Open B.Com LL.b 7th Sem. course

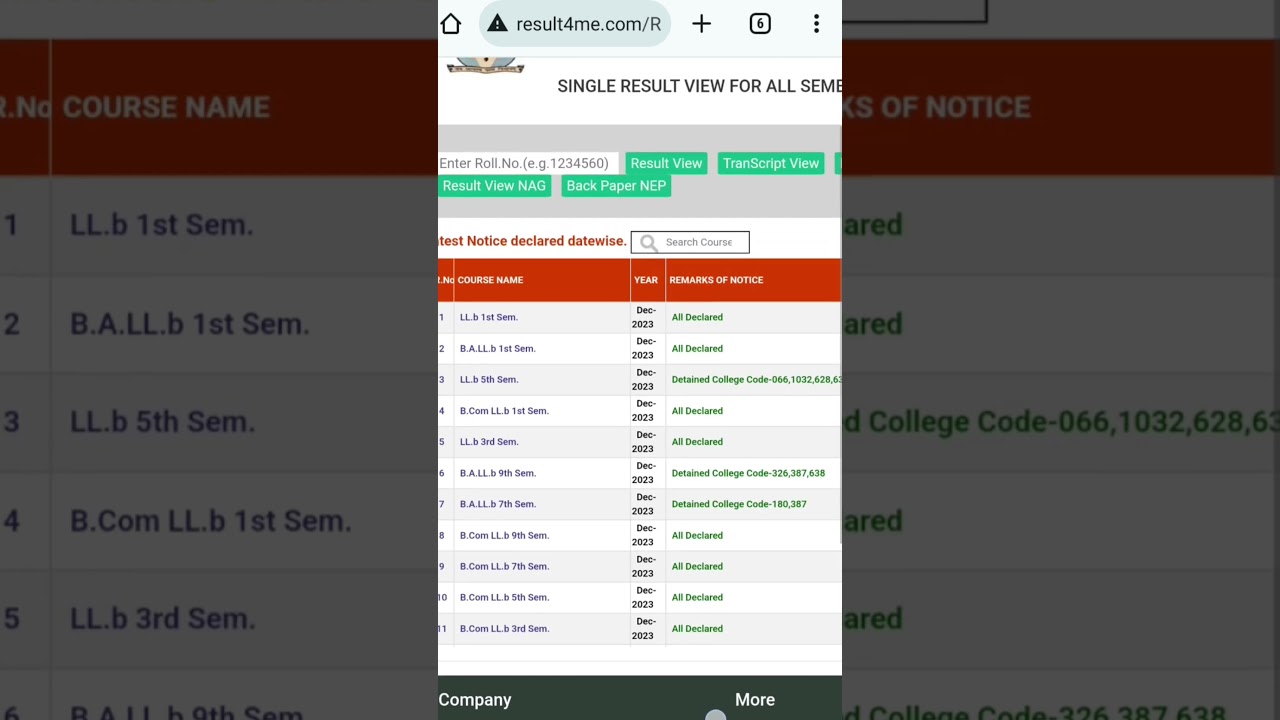click(x=504, y=566)
